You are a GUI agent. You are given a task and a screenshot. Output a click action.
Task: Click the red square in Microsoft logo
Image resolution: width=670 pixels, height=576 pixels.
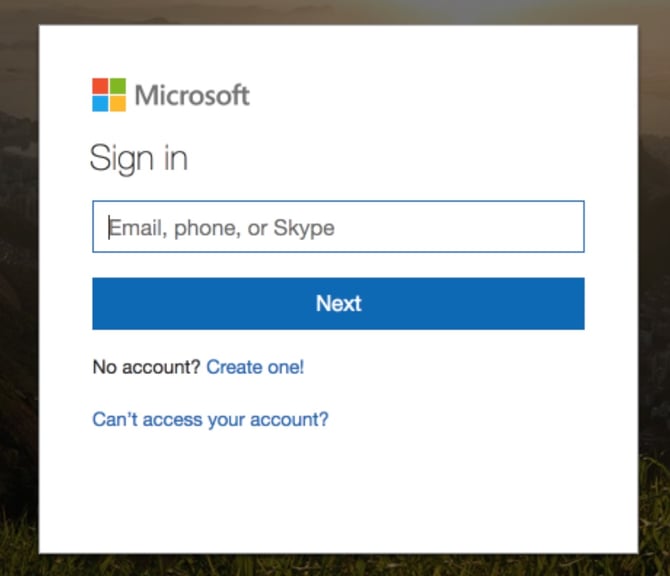(x=101, y=87)
